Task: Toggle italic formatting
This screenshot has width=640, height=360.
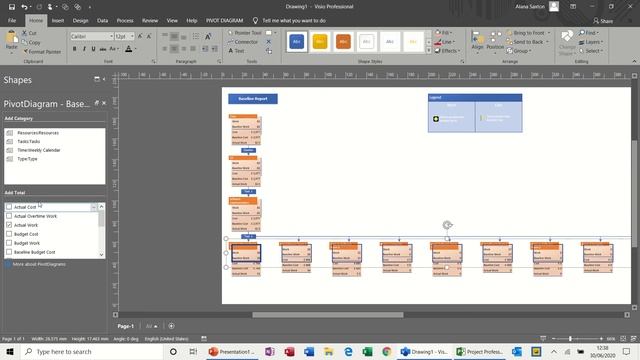Action: click(x=84, y=49)
